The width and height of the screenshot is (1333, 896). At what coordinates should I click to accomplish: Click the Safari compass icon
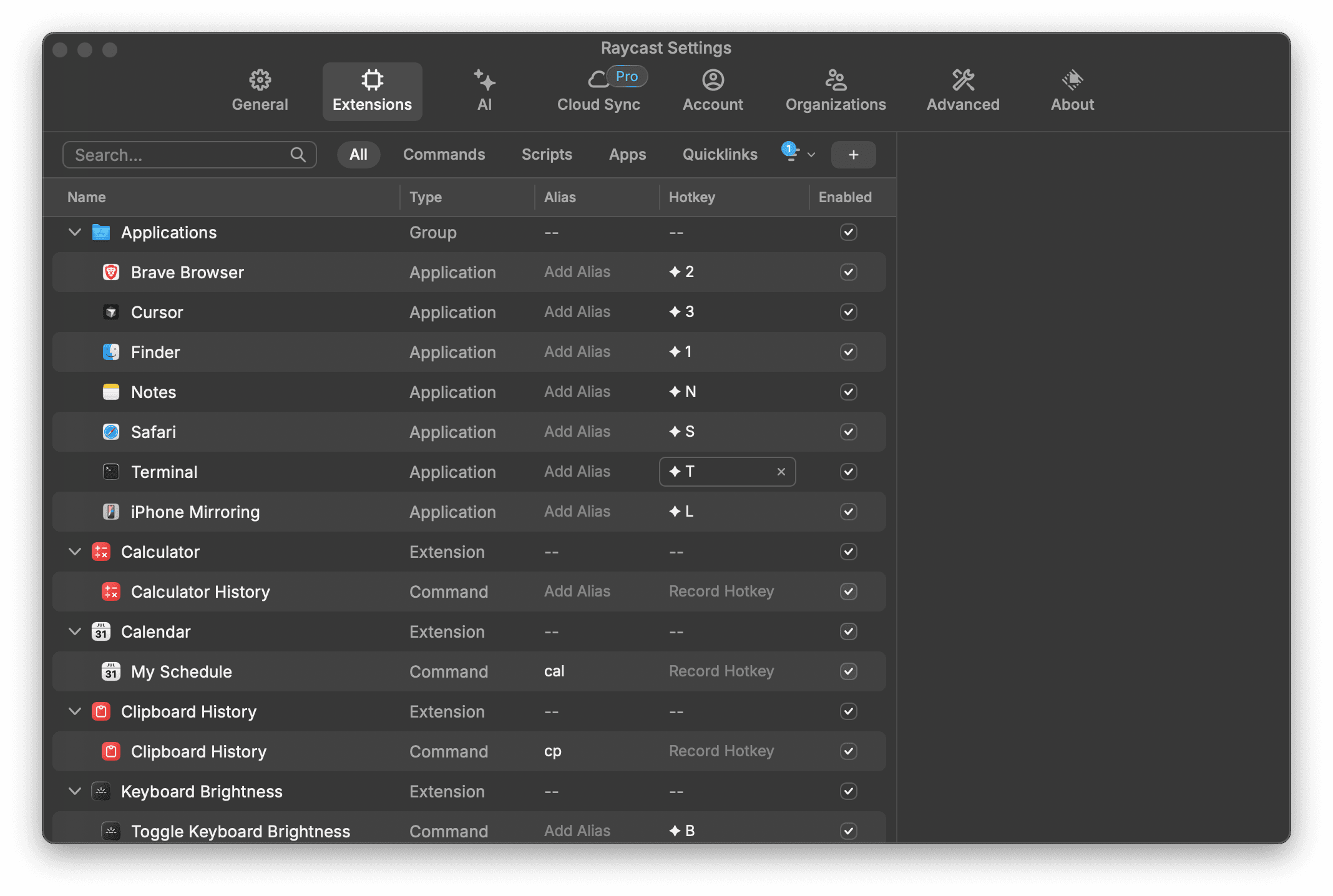click(111, 432)
